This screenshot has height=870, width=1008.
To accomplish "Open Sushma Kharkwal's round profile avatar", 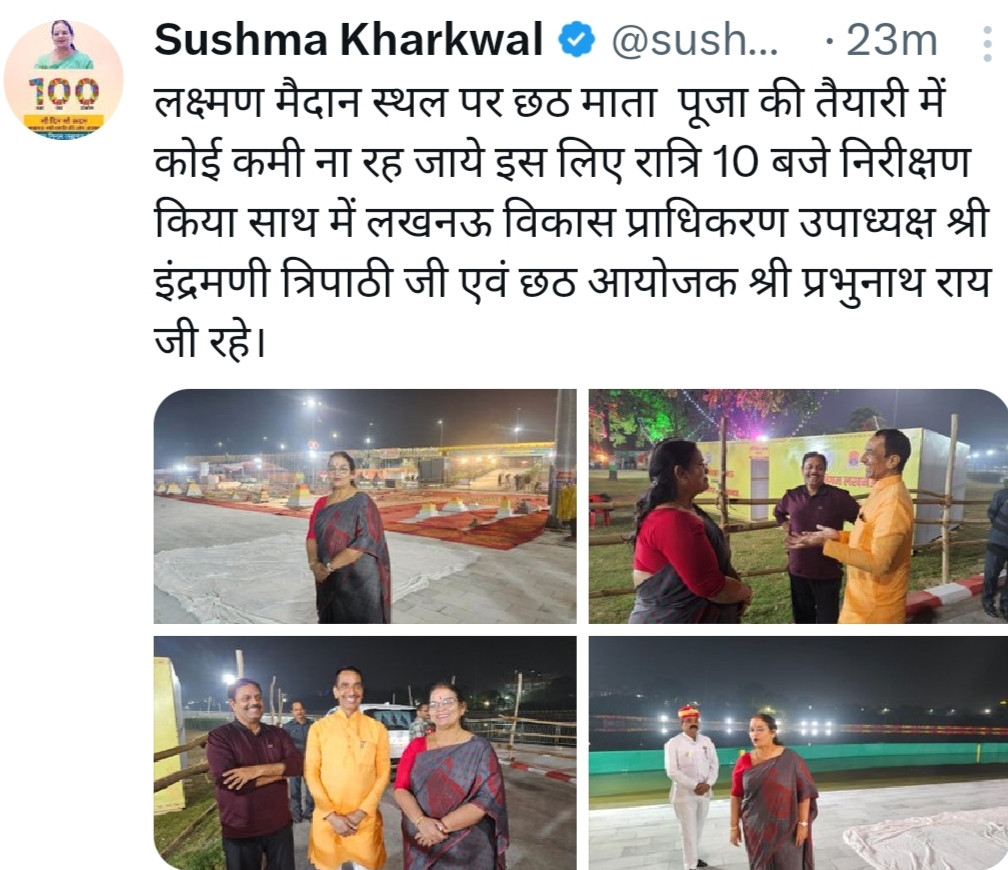I will tap(64, 80).
